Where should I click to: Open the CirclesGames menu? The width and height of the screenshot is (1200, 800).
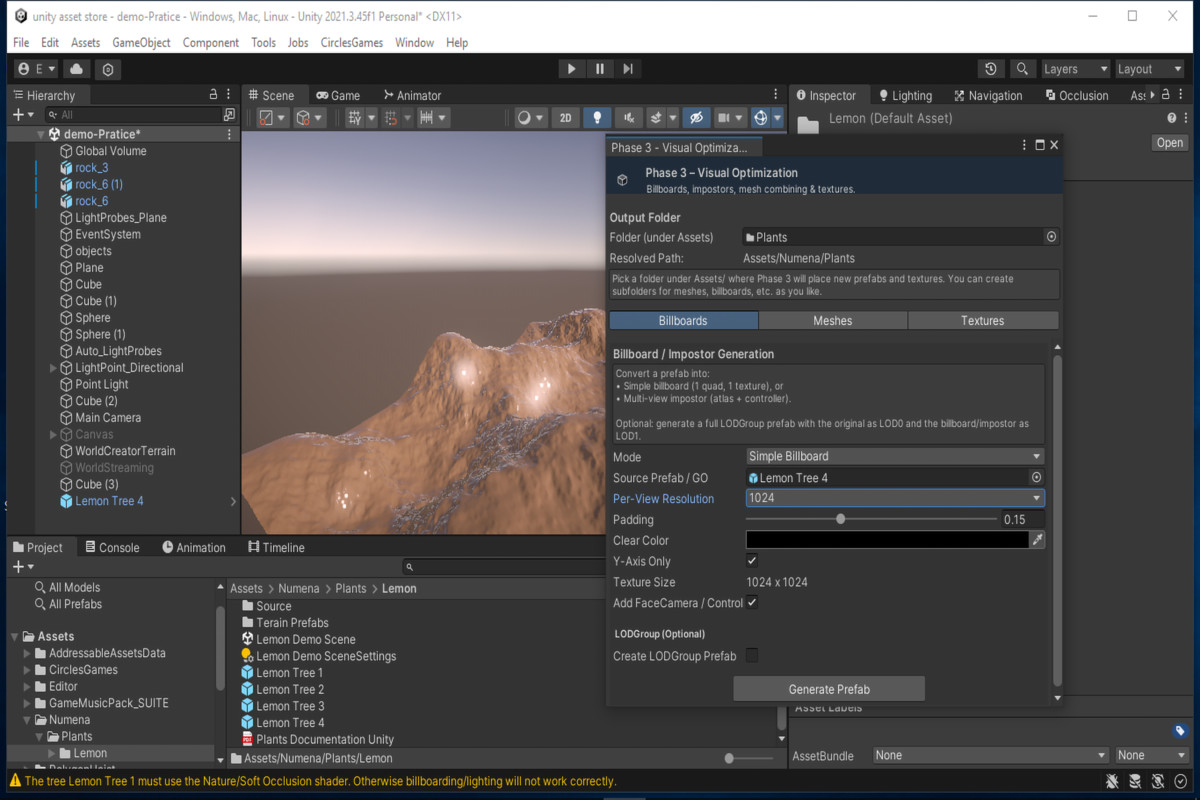pos(351,42)
